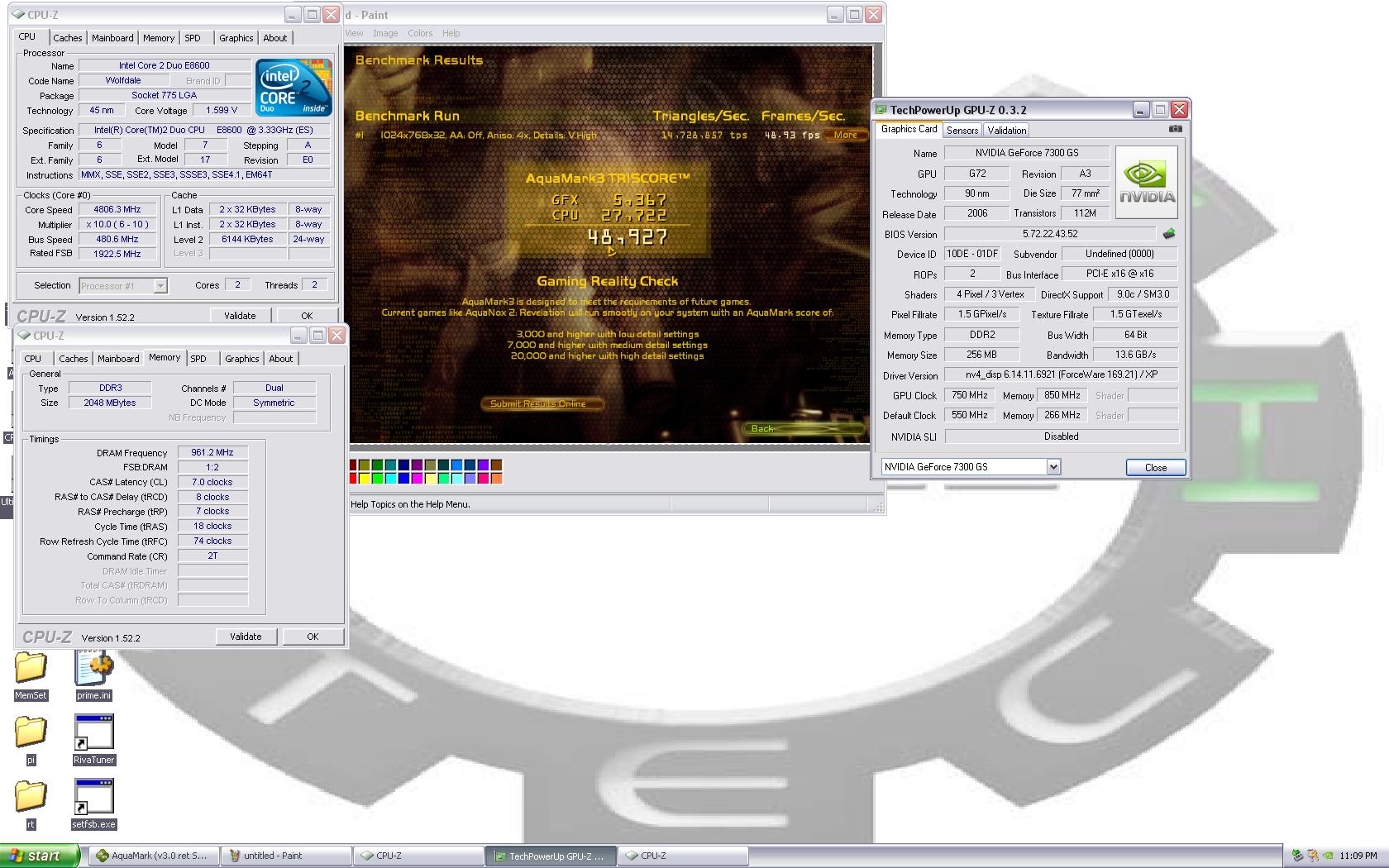Switch to the Validation tab in GPU-Z
This screenshot has width=1389, height=868.
pyautogui.click(x=1006, y=131)
